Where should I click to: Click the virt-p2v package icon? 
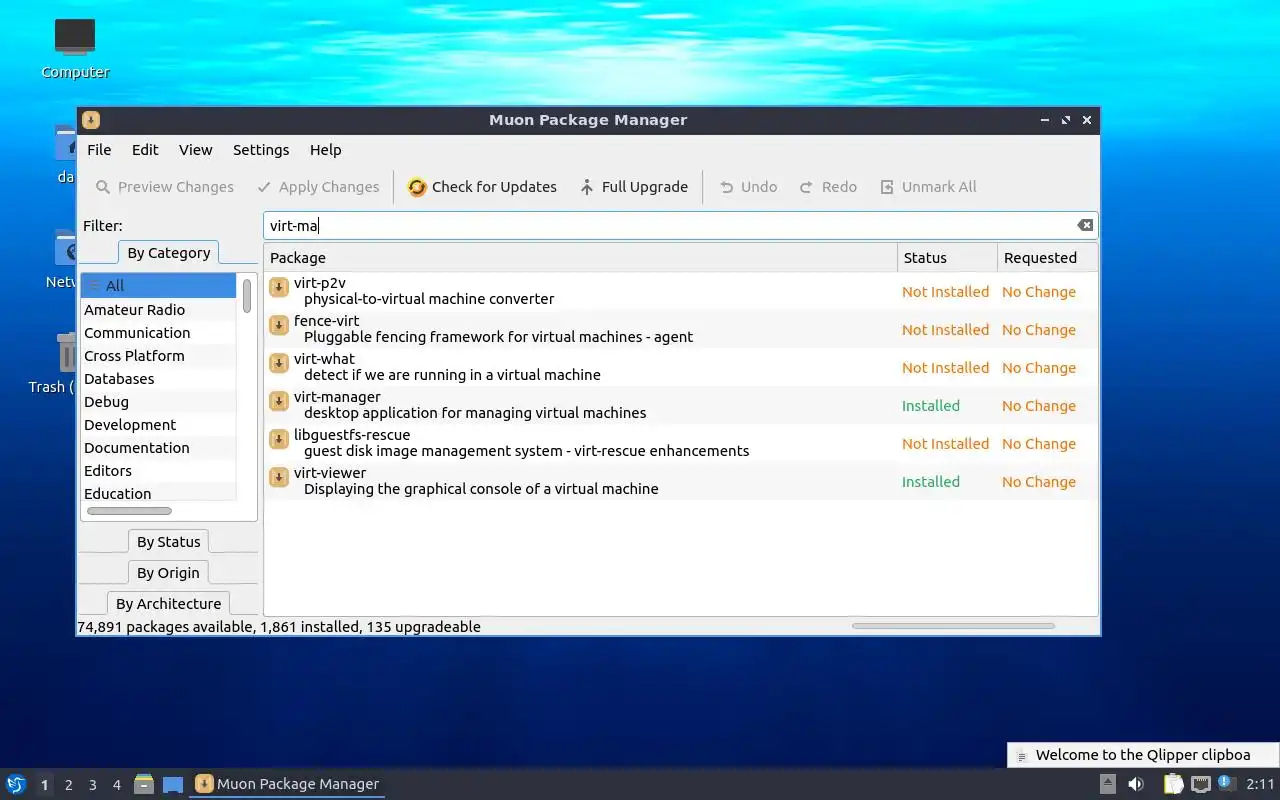(x=279, y=288)
